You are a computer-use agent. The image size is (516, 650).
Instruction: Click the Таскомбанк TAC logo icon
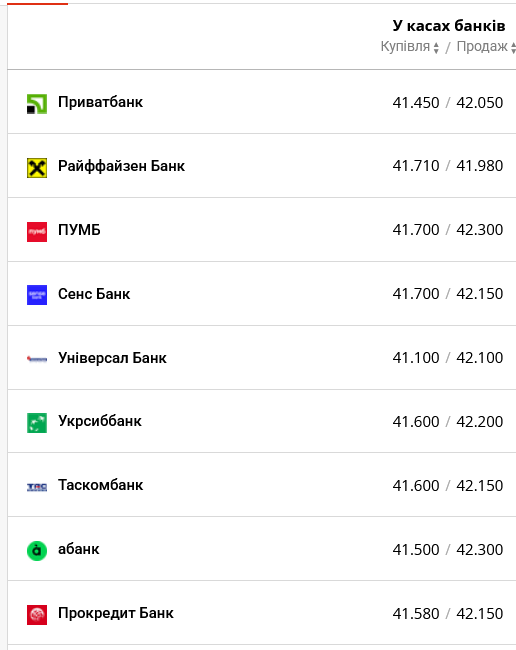(37, 487)
